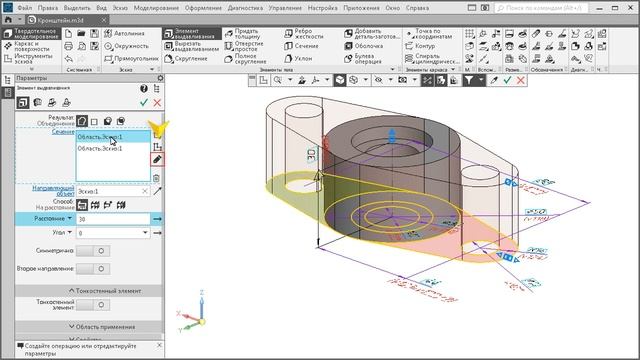Click red X in viewport toolbar
This screenshot has width=640, height=360.
coord(520,80)
